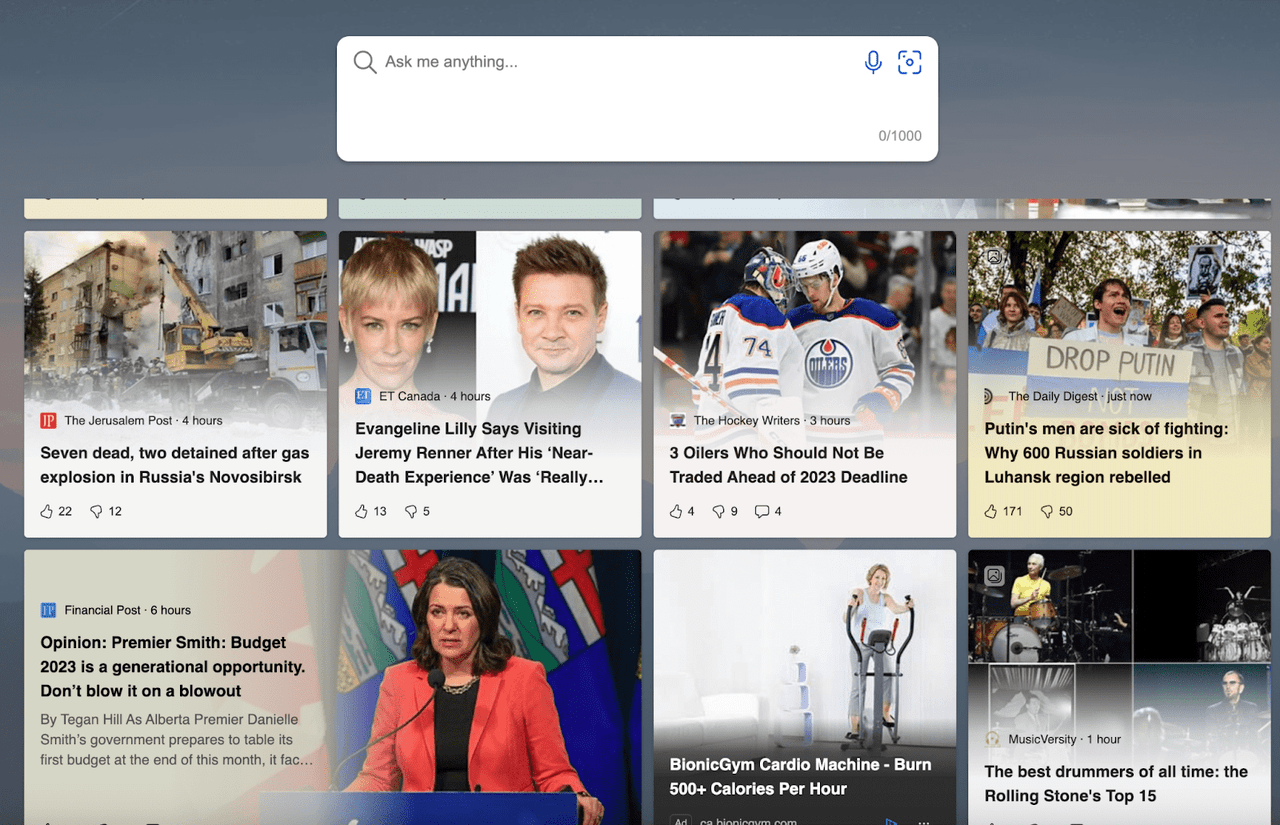Screen dimensions: 1280x825
Task: Like the Evangeline Lilly article
Action: coord(362,511)
